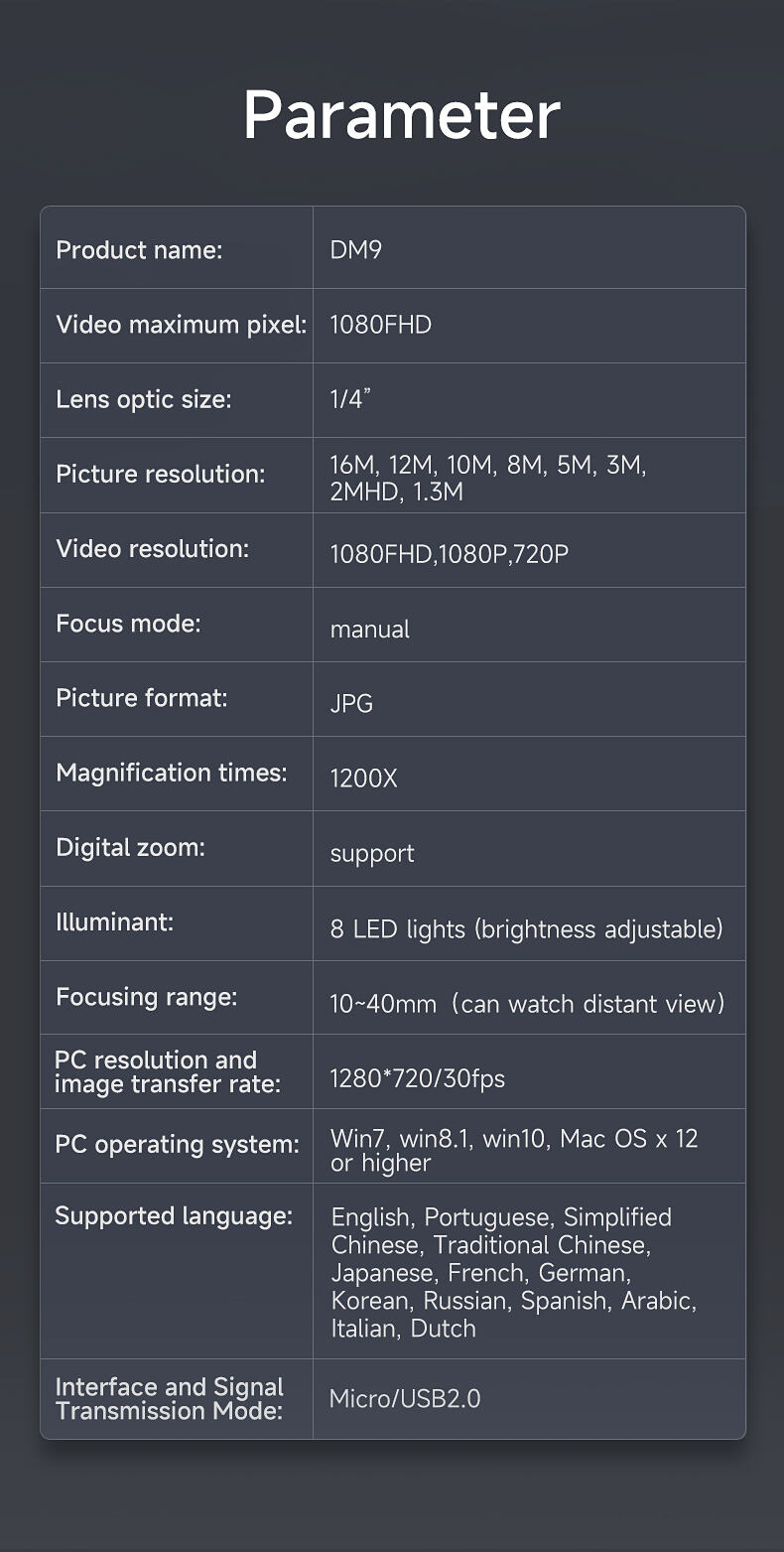
Task: Click the 8 LED lights illuminant value
Action: (x=526, y=929)
